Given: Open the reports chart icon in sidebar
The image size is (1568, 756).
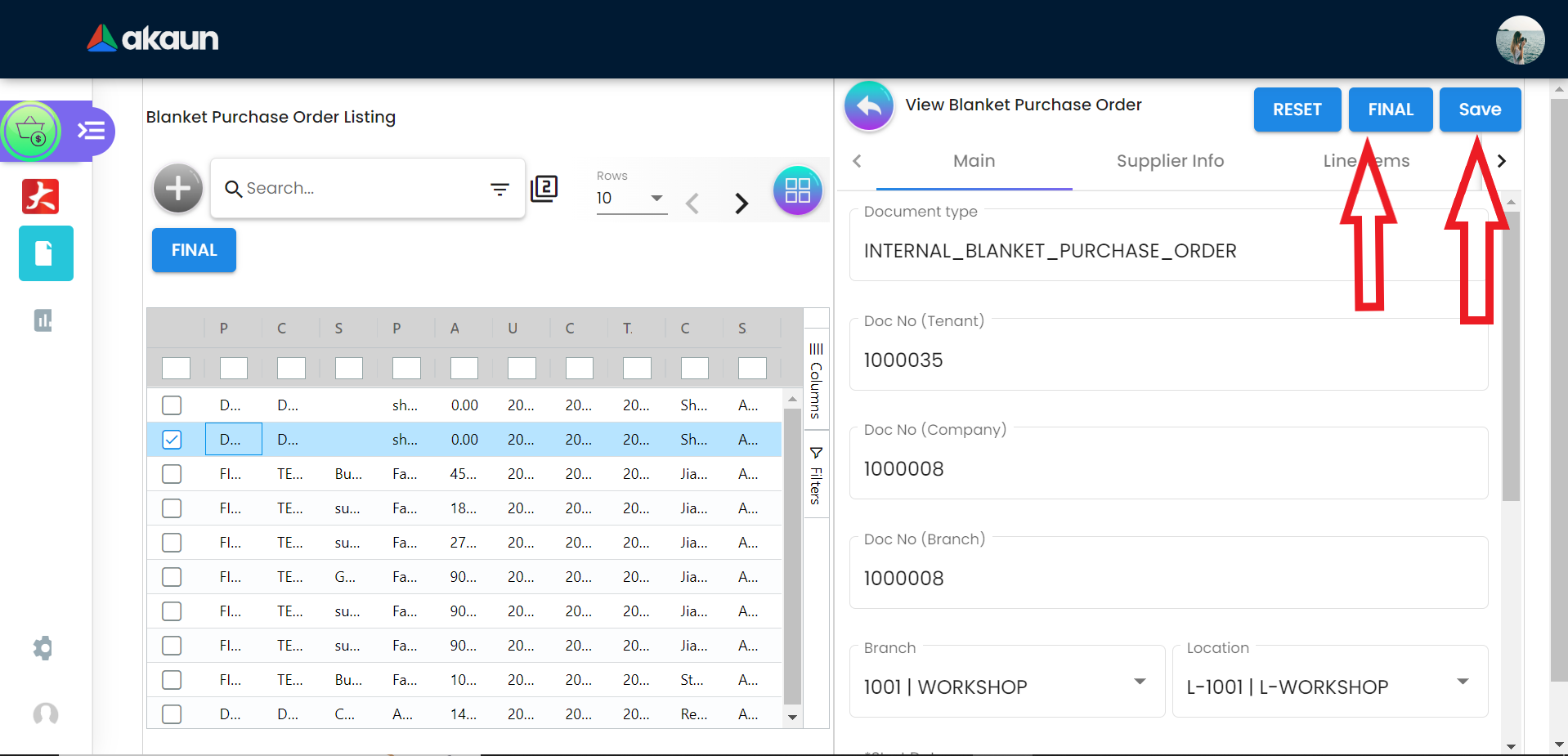Looking at the screenshot, I should [x=43, y=320].
